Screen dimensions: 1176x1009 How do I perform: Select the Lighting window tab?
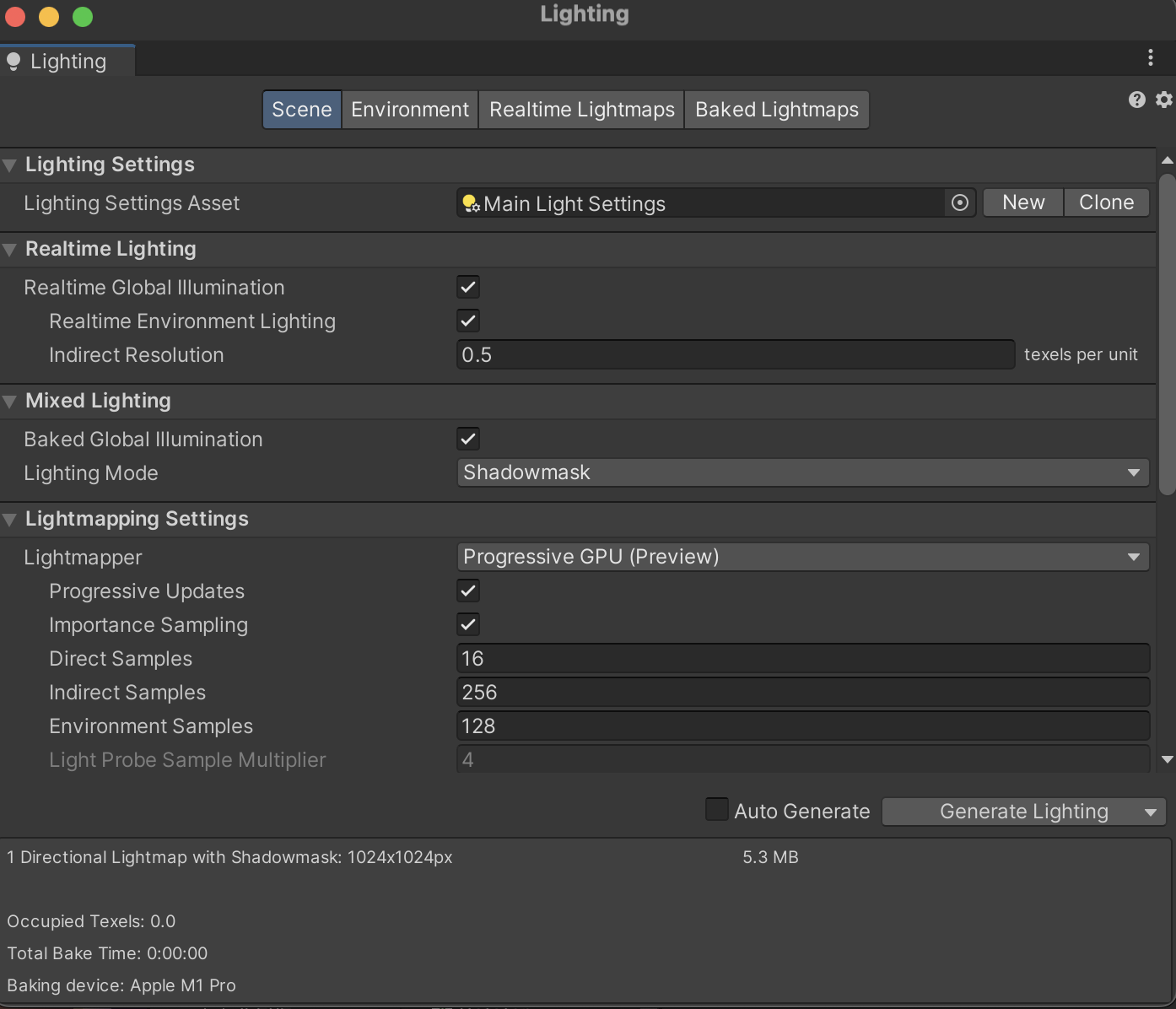coord(67,62)
